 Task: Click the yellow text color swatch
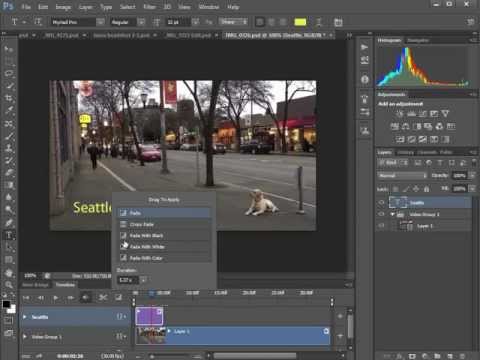pos(300,22)
